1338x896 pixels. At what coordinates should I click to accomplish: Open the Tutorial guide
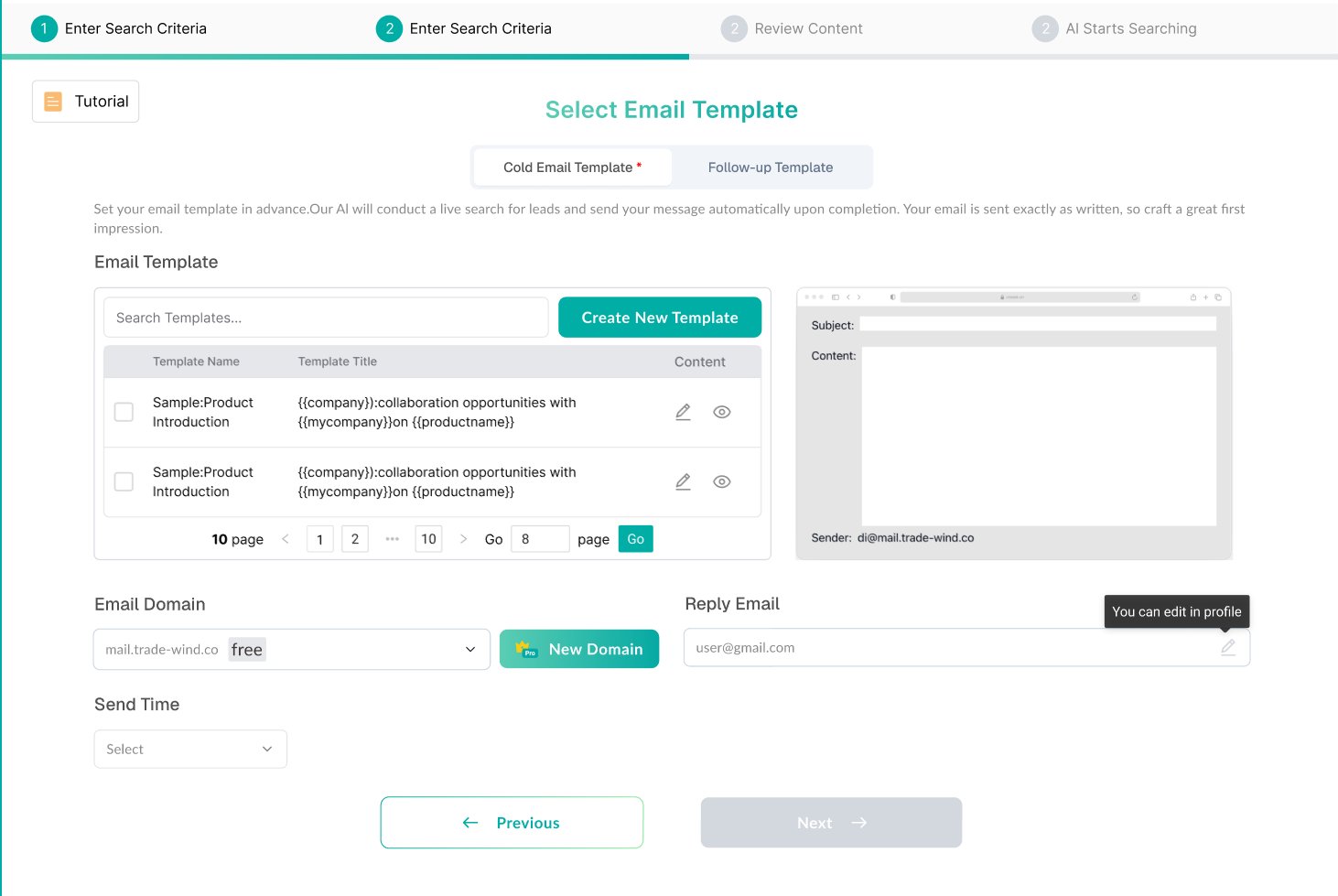pyautogui.click(x=85, y=101)
